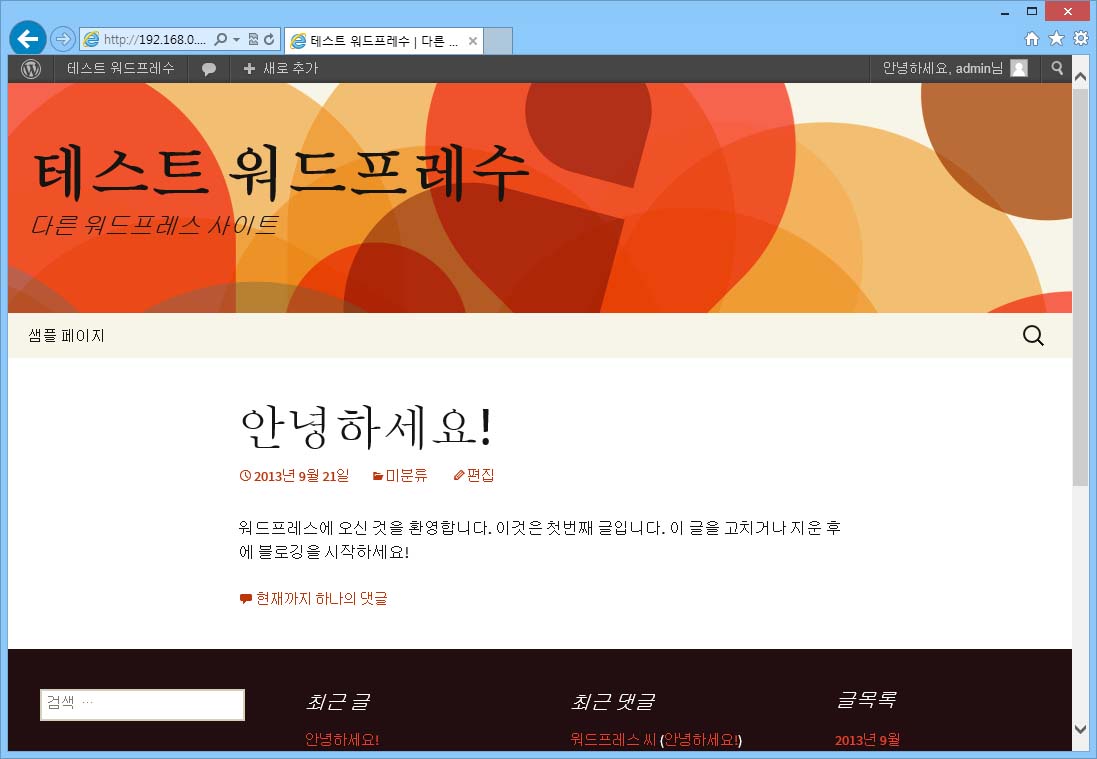Open the (안녕하세요!) link under 최근 댓글

coord(701,739)
